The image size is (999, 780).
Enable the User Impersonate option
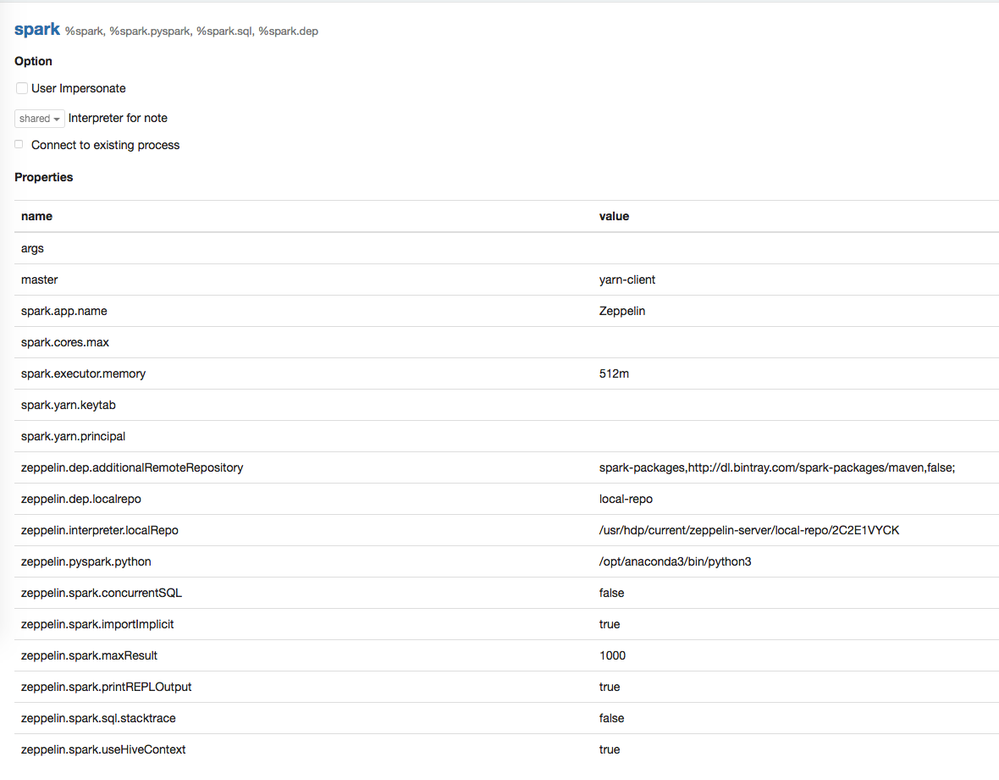point(21,88)
